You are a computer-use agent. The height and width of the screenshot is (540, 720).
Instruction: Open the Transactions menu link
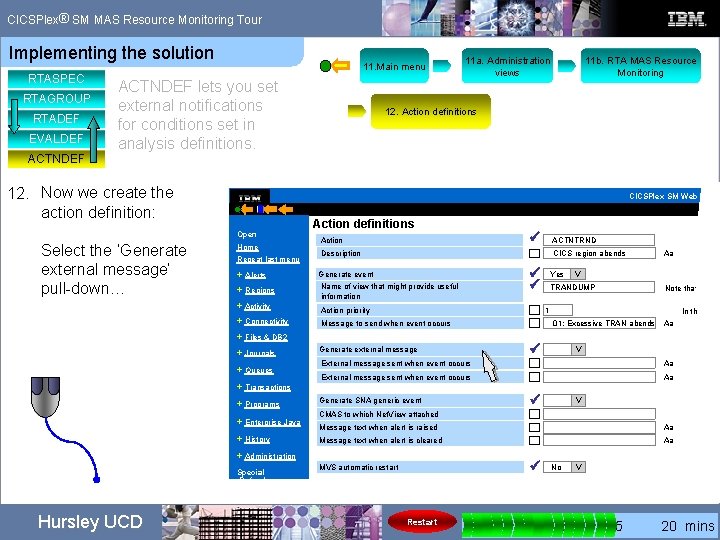tap(268, 387)
